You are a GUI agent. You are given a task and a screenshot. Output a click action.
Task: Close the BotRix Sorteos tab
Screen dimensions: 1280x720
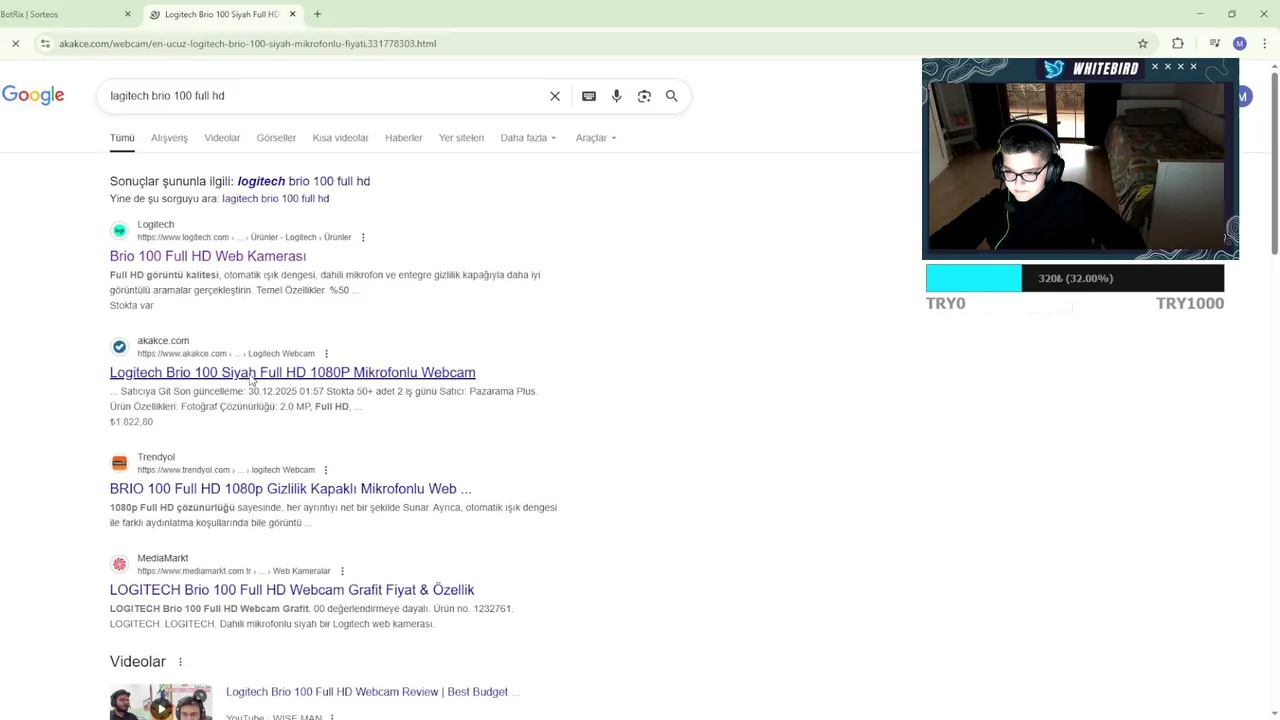pyautogui.click(x=128, y=14)
